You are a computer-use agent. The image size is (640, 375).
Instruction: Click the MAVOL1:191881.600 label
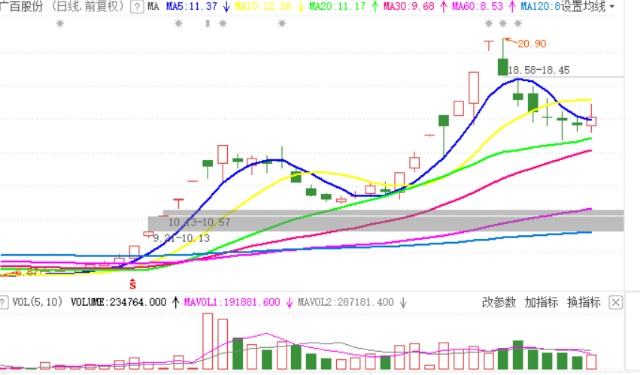point(232,302)
